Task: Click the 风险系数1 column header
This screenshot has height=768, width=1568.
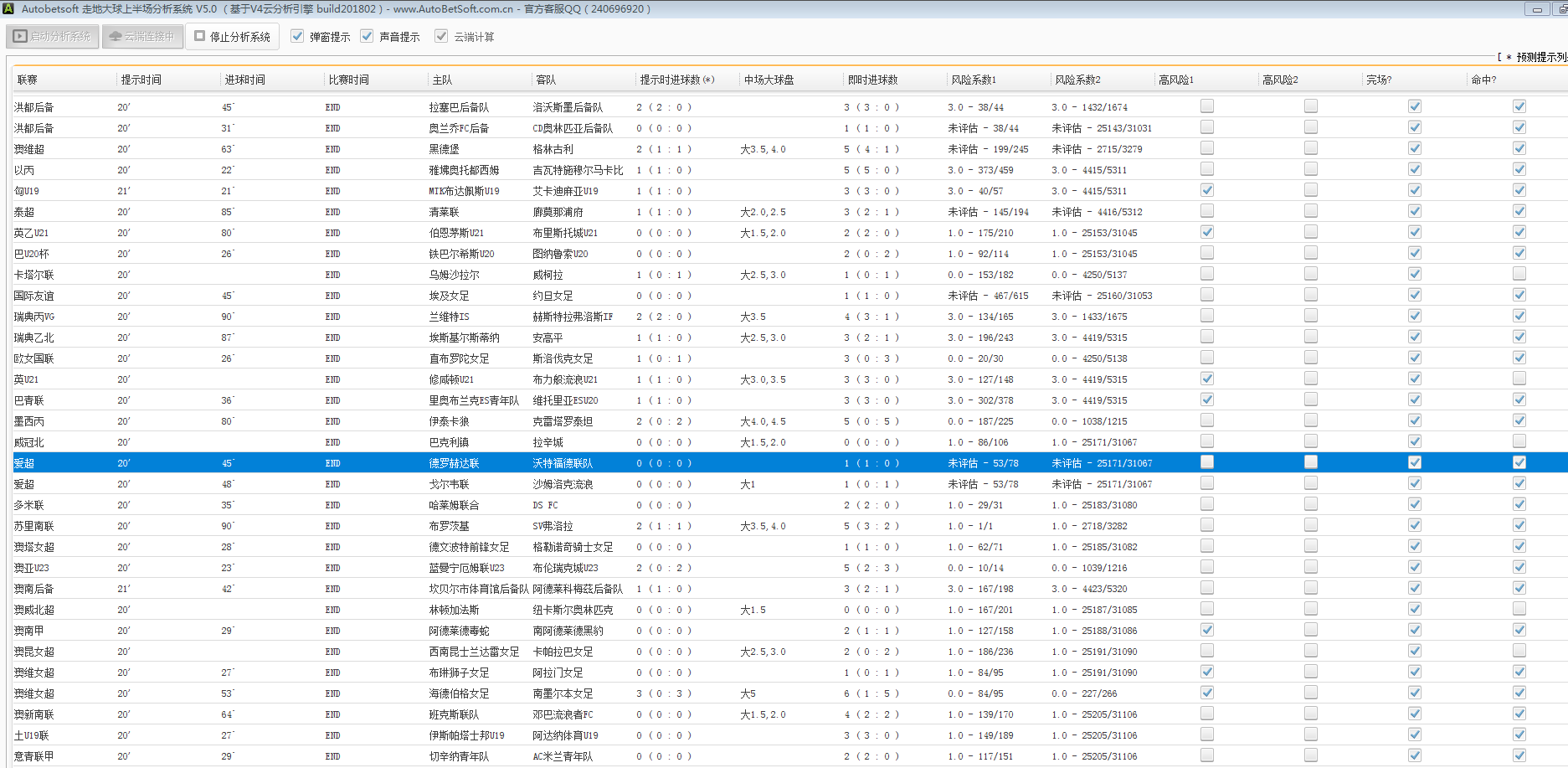Action: [x=974, y=80]
